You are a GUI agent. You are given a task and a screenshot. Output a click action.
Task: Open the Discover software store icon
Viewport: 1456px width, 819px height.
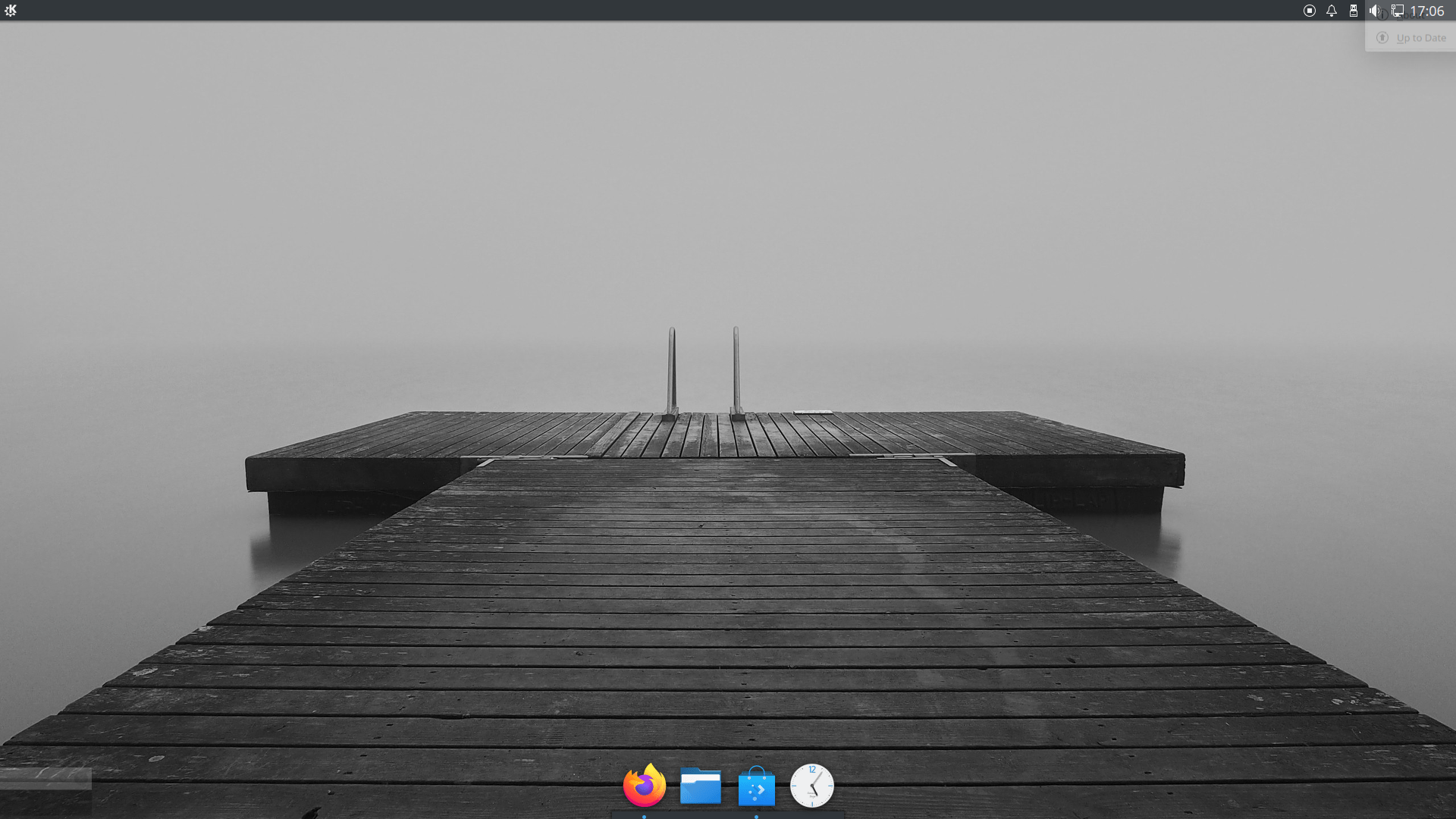[x=756, y=786]
